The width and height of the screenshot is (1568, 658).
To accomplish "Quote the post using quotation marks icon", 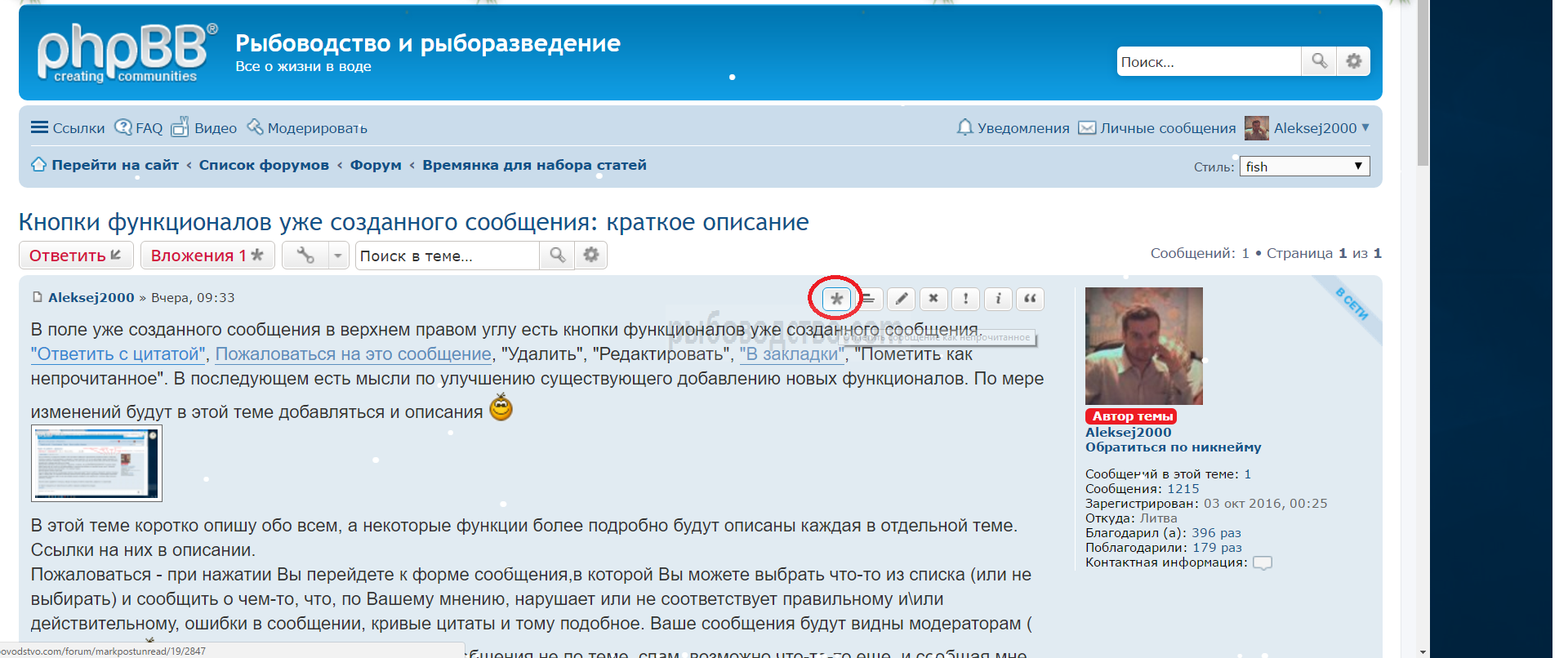I will (x=1030, y=299).
